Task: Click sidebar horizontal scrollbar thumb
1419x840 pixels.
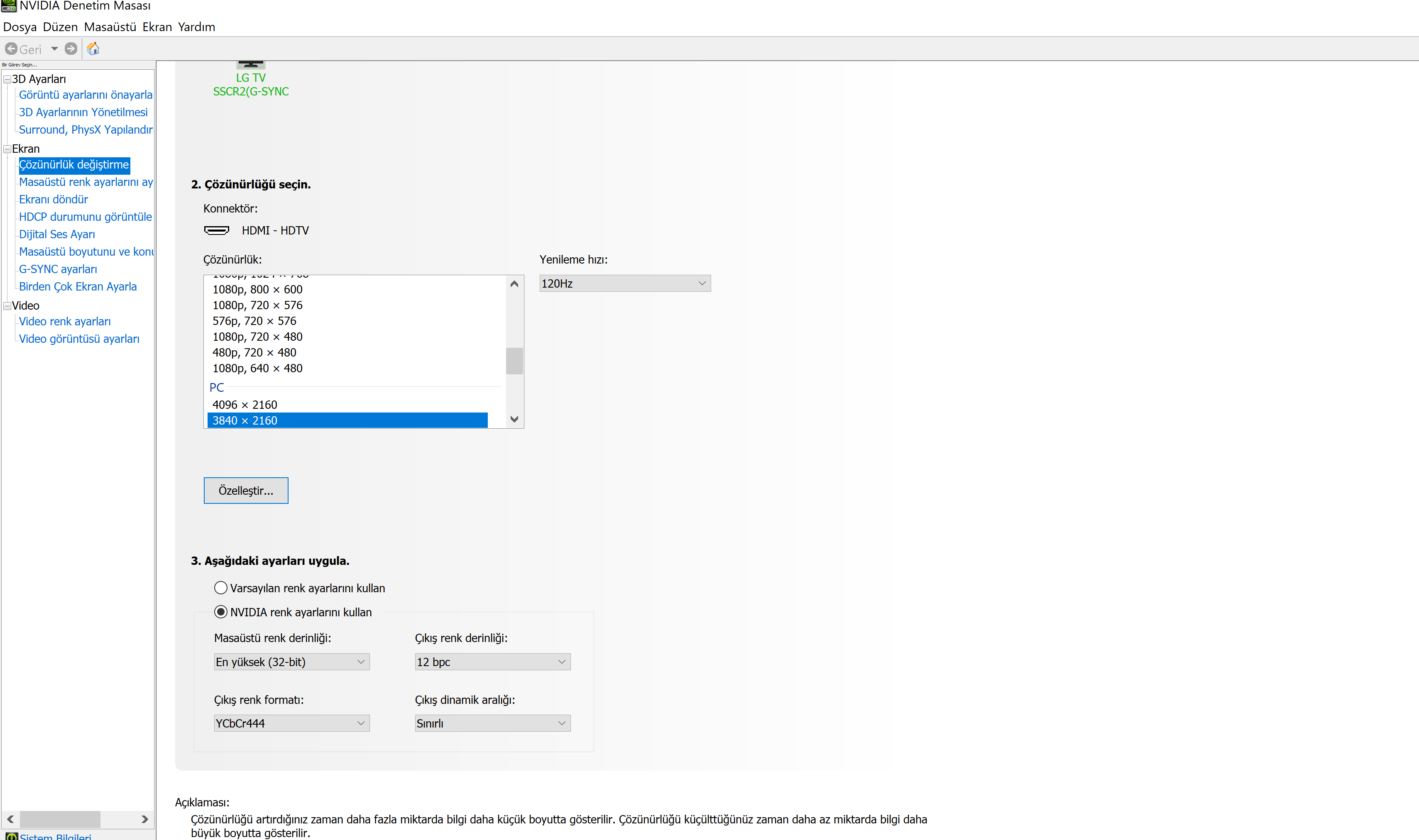Action: pos(60,819)
